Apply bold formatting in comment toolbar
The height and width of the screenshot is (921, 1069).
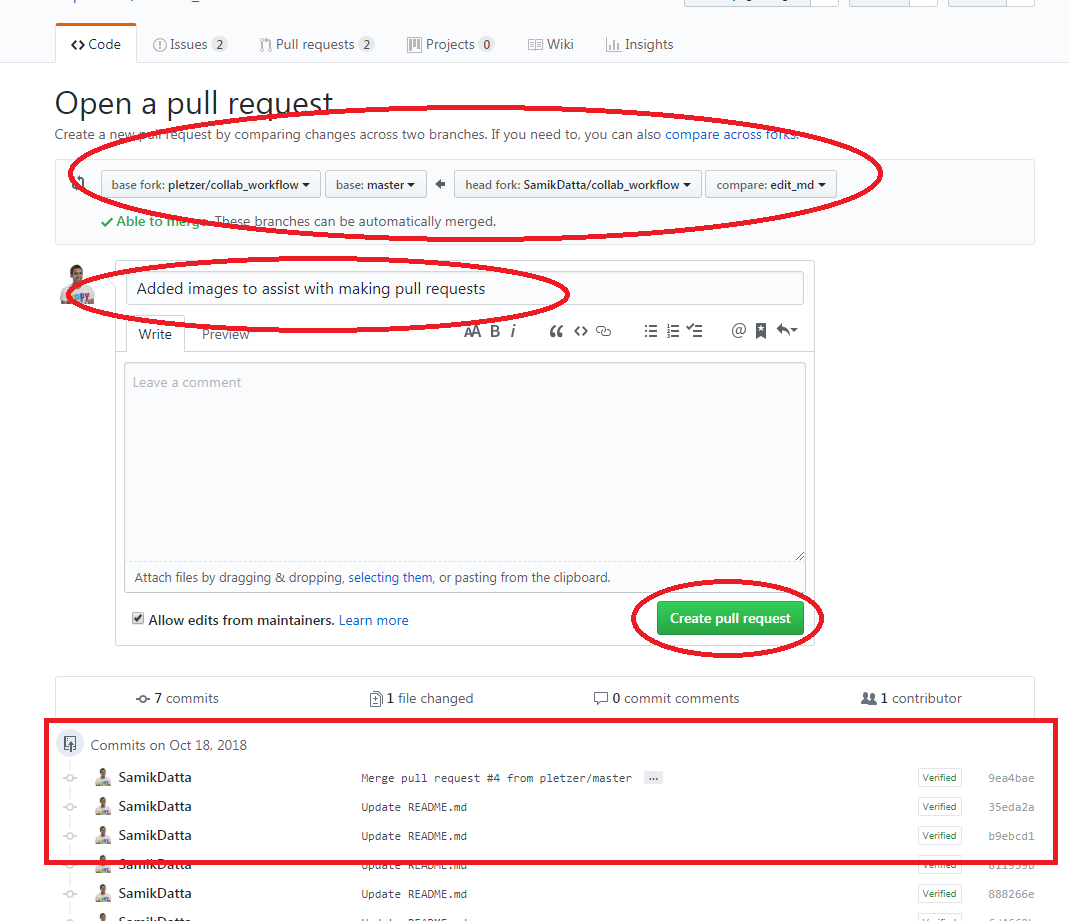point(495,331)
